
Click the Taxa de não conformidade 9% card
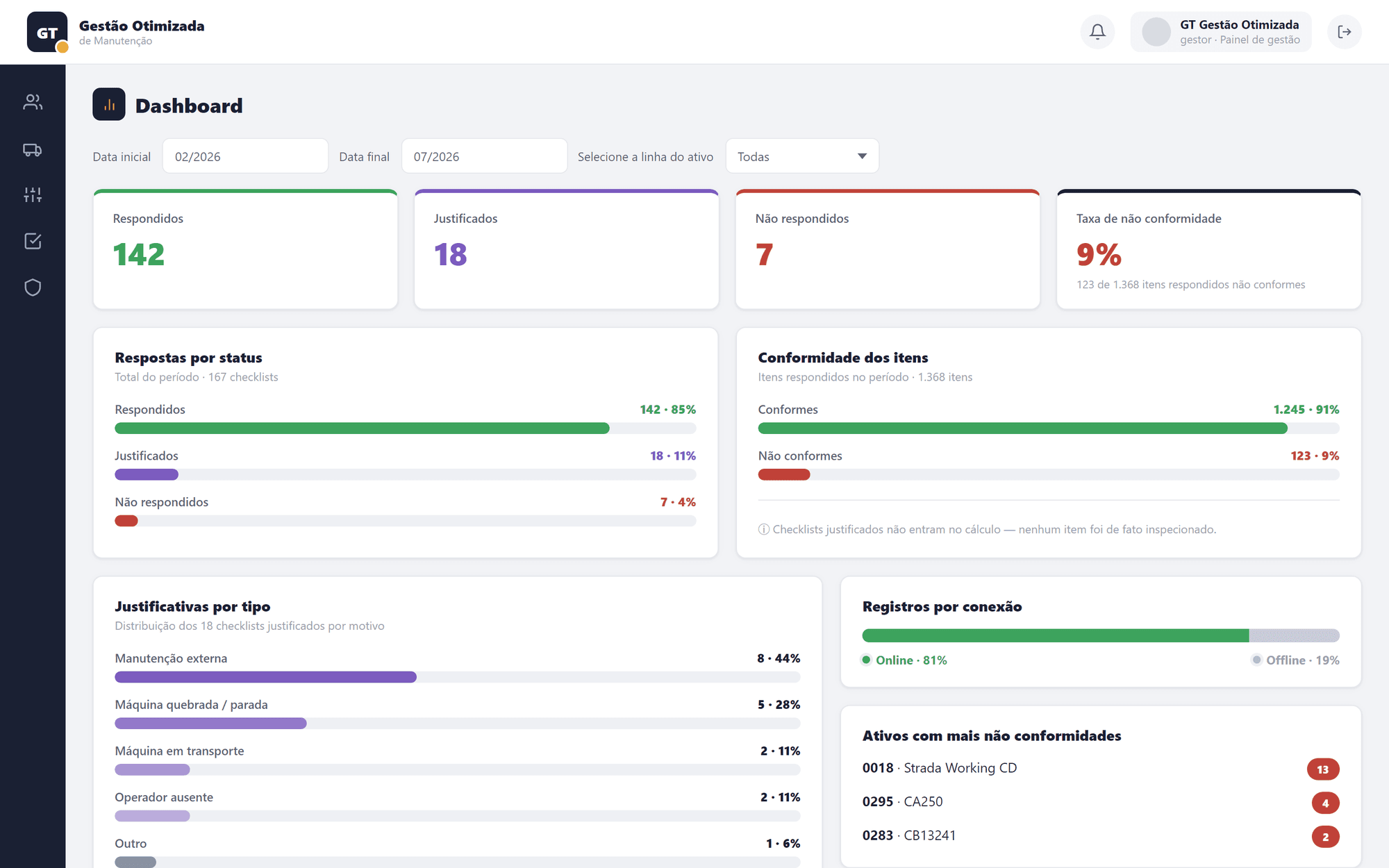click(x=1208, y=249)
